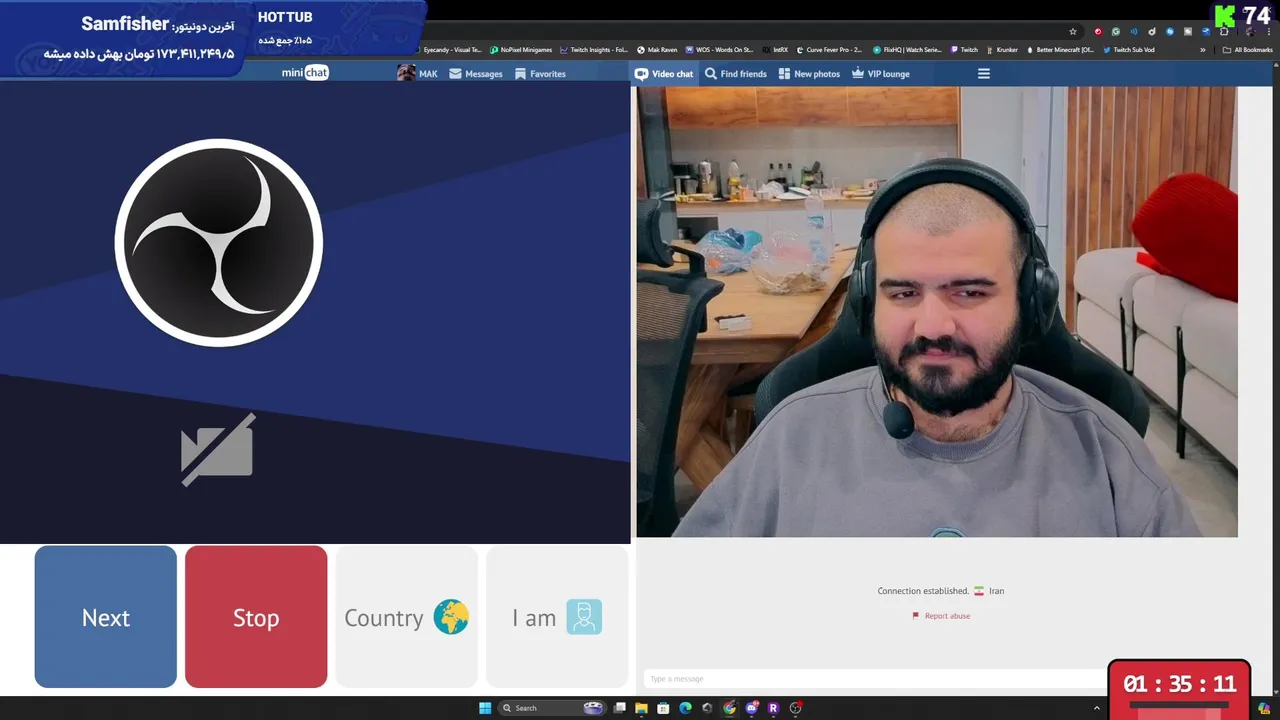The width and height of the screenshot is (1280, 720).
Task: Open Curve Fever Pro bookmark
Action: (x=829, y=50)
